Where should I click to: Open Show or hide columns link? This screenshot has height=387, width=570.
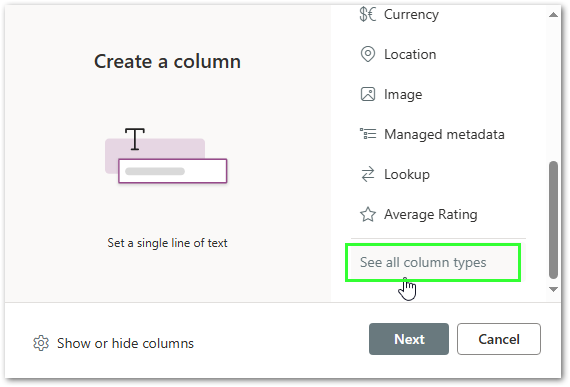pyautogui.click(x=125, y=343)
